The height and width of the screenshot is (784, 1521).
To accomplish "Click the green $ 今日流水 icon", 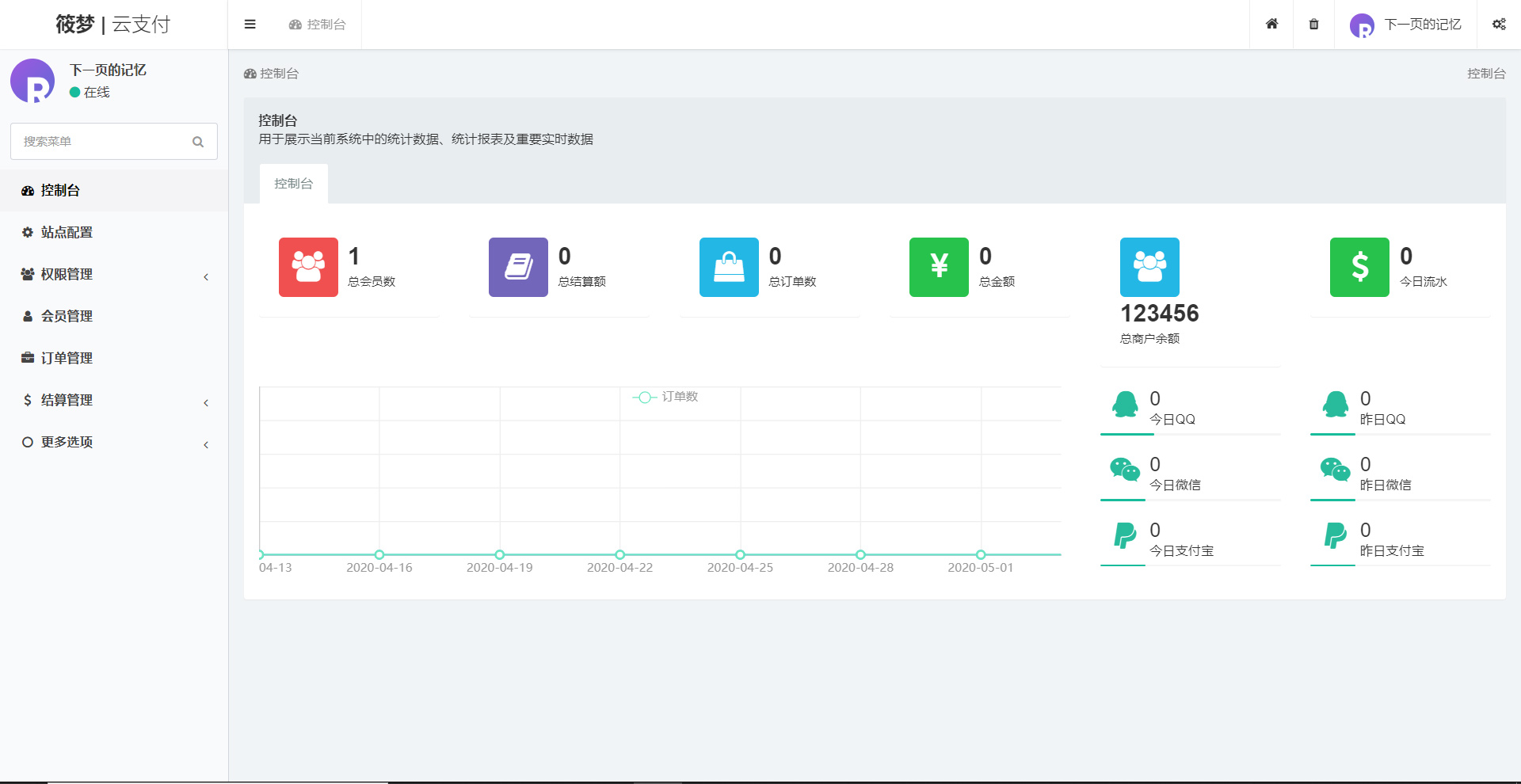I will [x=1359, y=267].
